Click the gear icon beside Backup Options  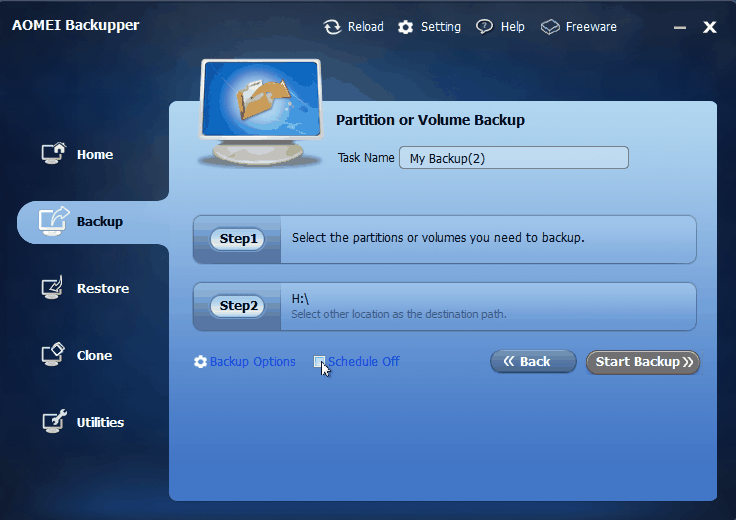pyautogui.click(x=200, y=362)
